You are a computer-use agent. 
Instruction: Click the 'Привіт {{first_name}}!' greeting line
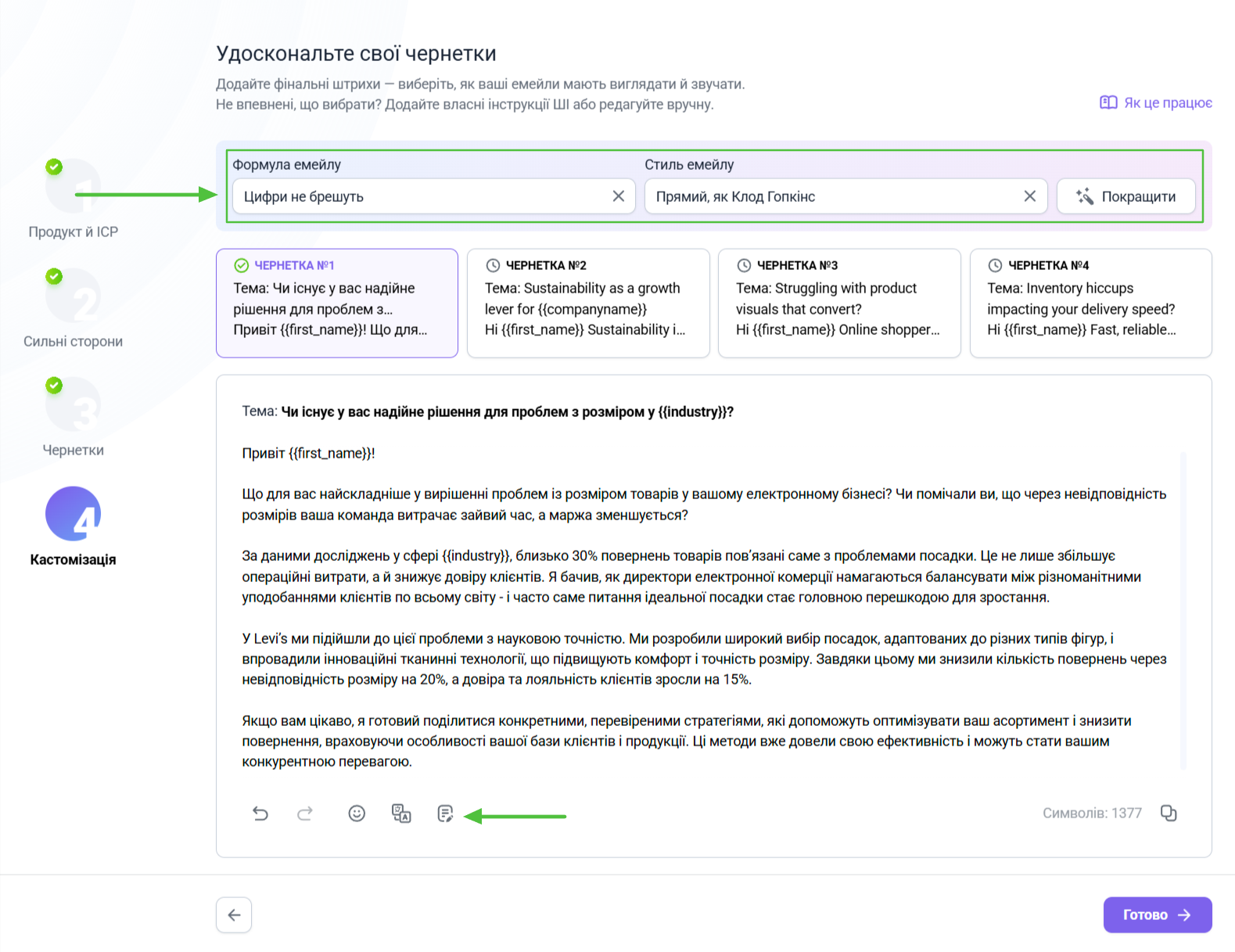(x=309, y=453)
